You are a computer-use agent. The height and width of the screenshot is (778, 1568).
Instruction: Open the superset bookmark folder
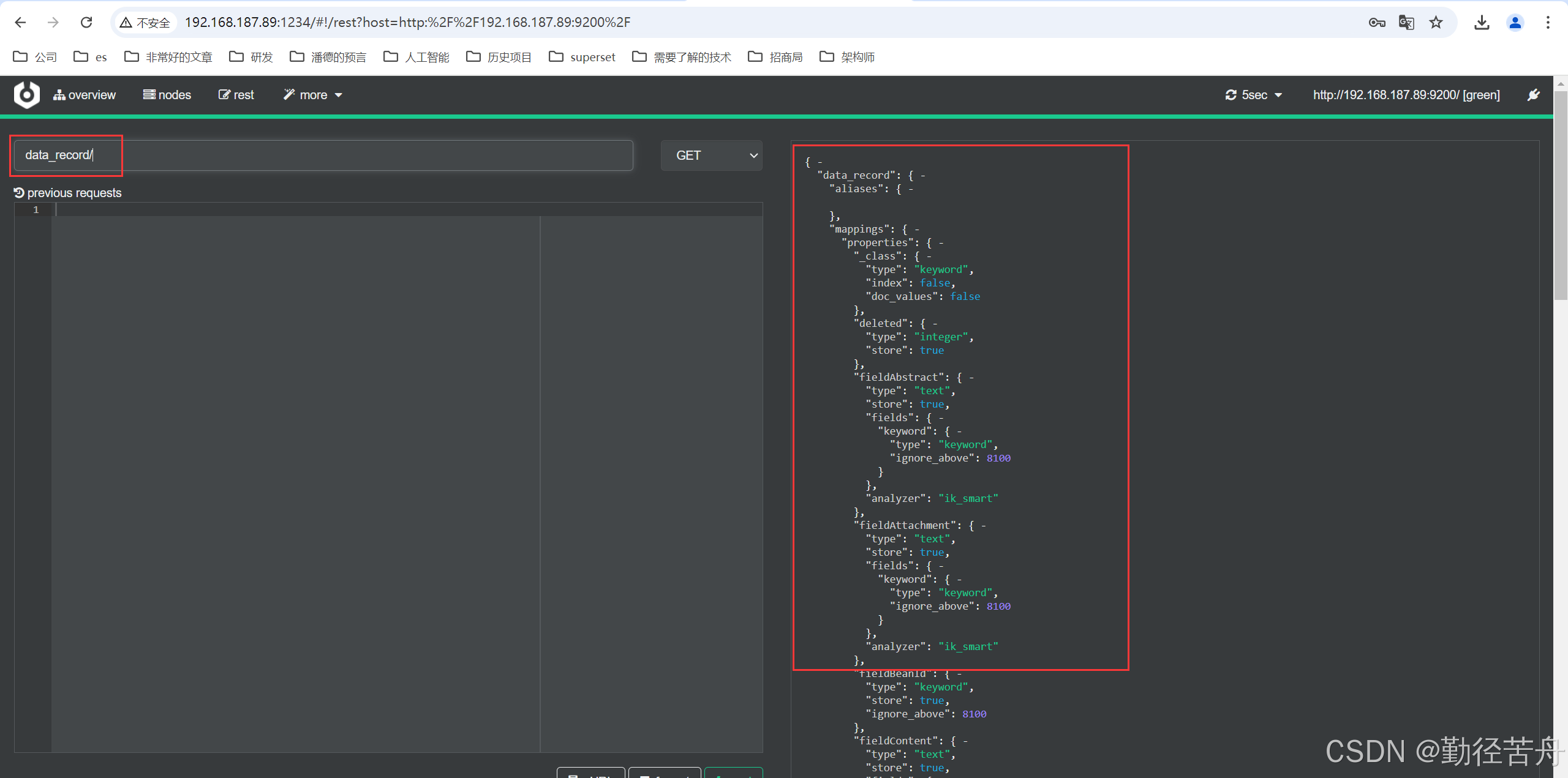(x=582, y=57)
